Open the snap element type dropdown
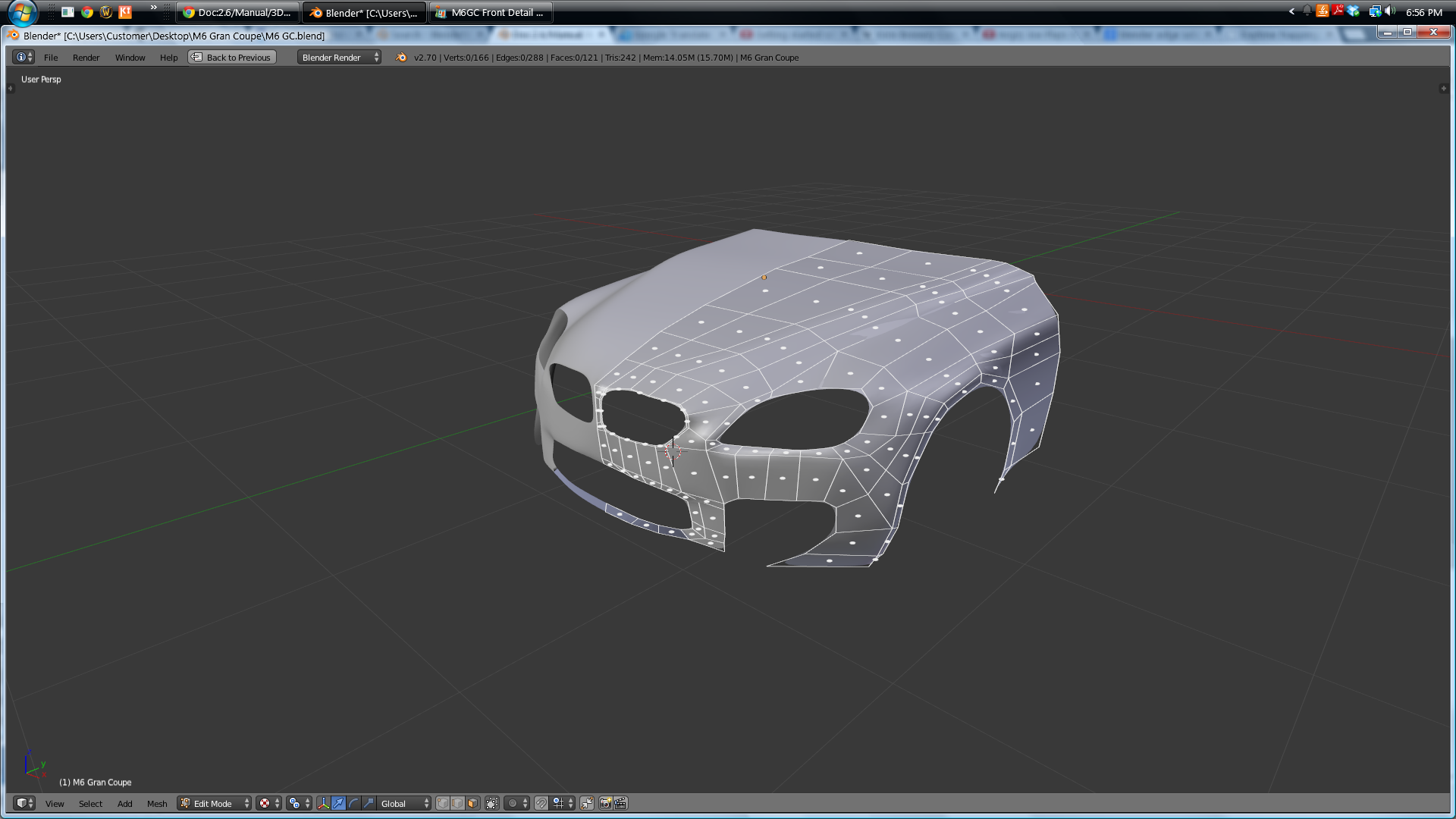Screen dimensions: 1456x819 click(x=563, y=804)
